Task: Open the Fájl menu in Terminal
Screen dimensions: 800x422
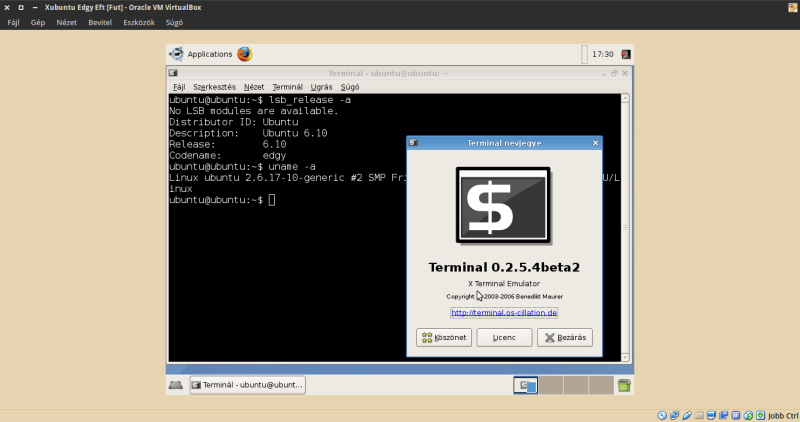Action: tap(179, 87)
